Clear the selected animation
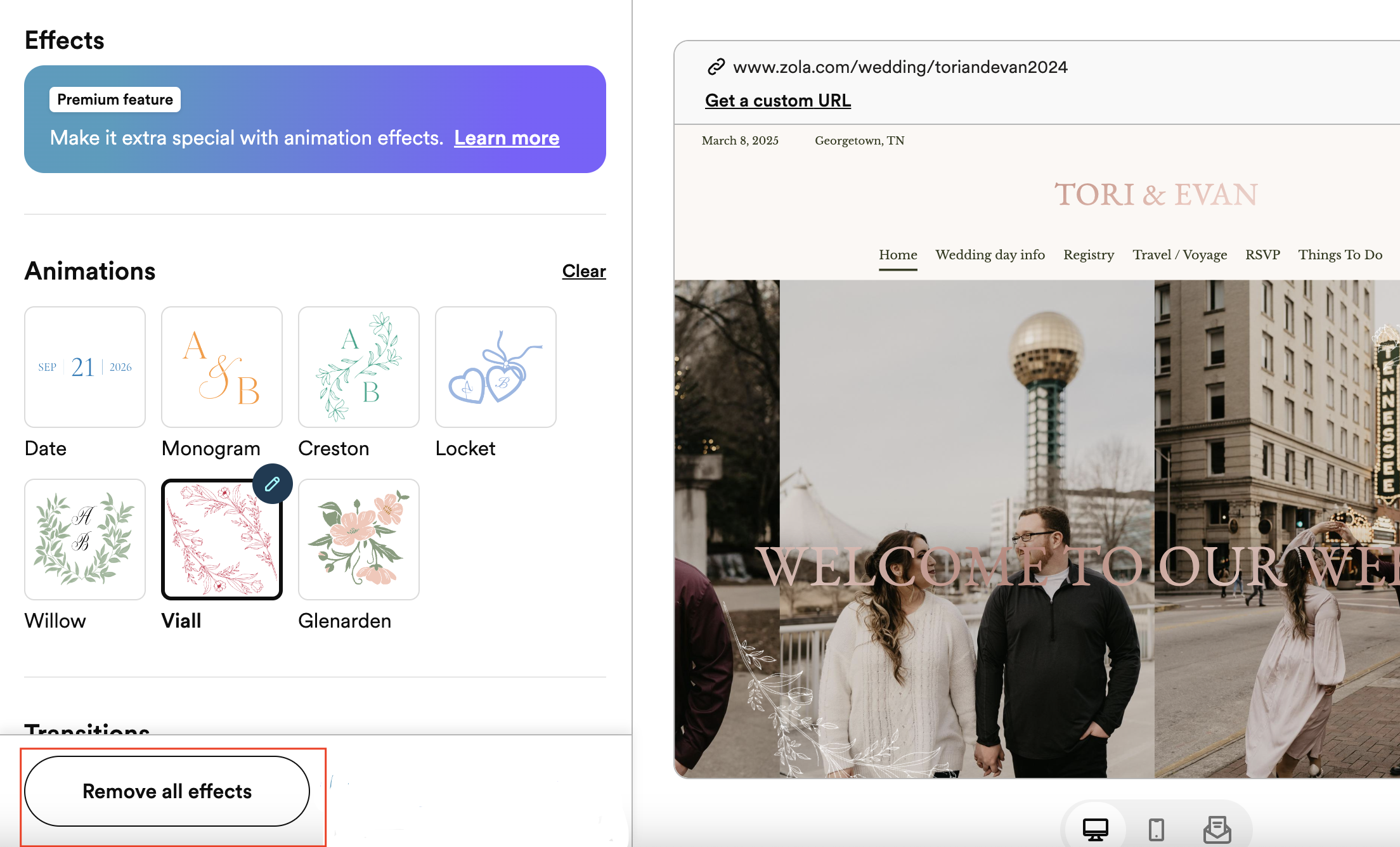Screen dimensions: 1400x847 pyautogui.click(x=583, y=271)
